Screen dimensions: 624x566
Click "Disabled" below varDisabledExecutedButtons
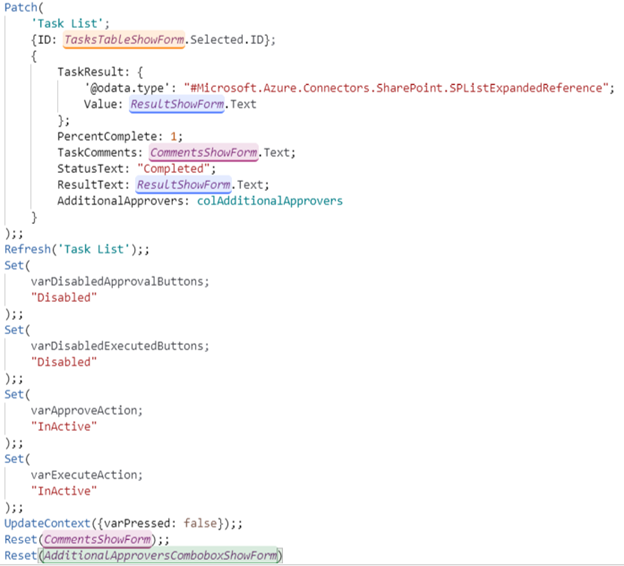point(64,362)
